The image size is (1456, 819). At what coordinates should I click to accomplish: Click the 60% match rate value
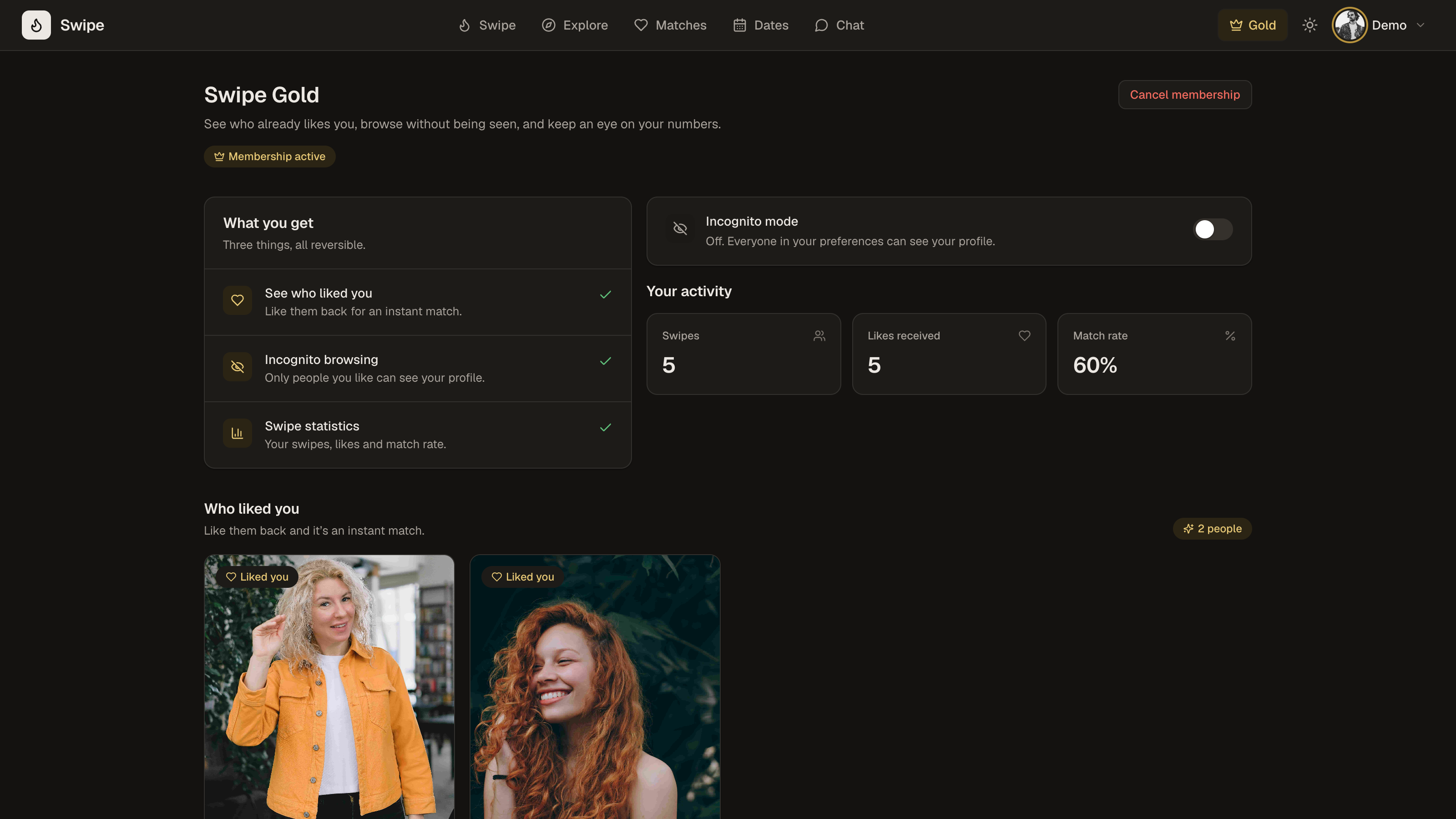[1095, 365]
